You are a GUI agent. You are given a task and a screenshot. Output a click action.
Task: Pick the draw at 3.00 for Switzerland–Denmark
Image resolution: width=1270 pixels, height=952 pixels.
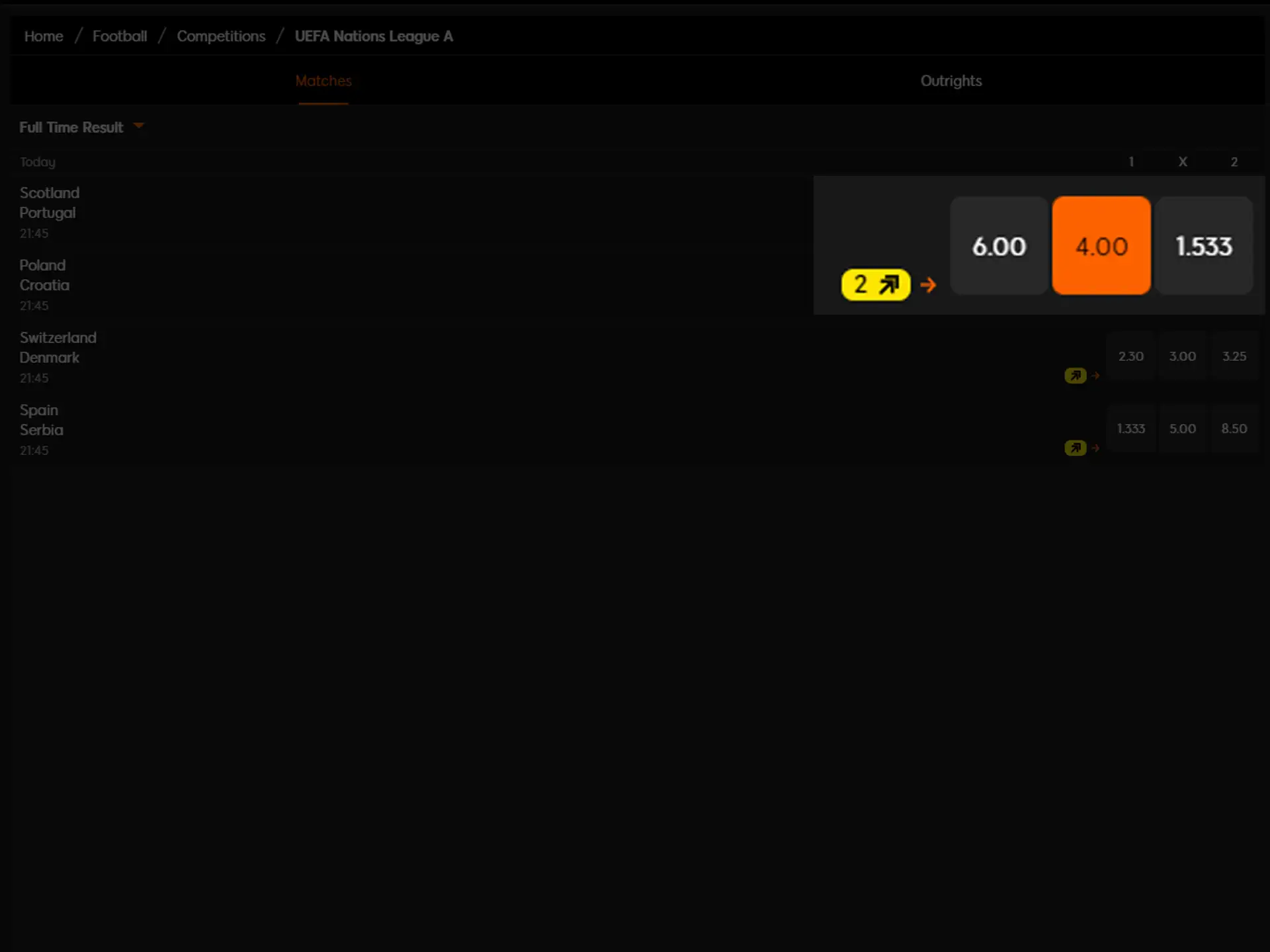(x=1183, y=356)
